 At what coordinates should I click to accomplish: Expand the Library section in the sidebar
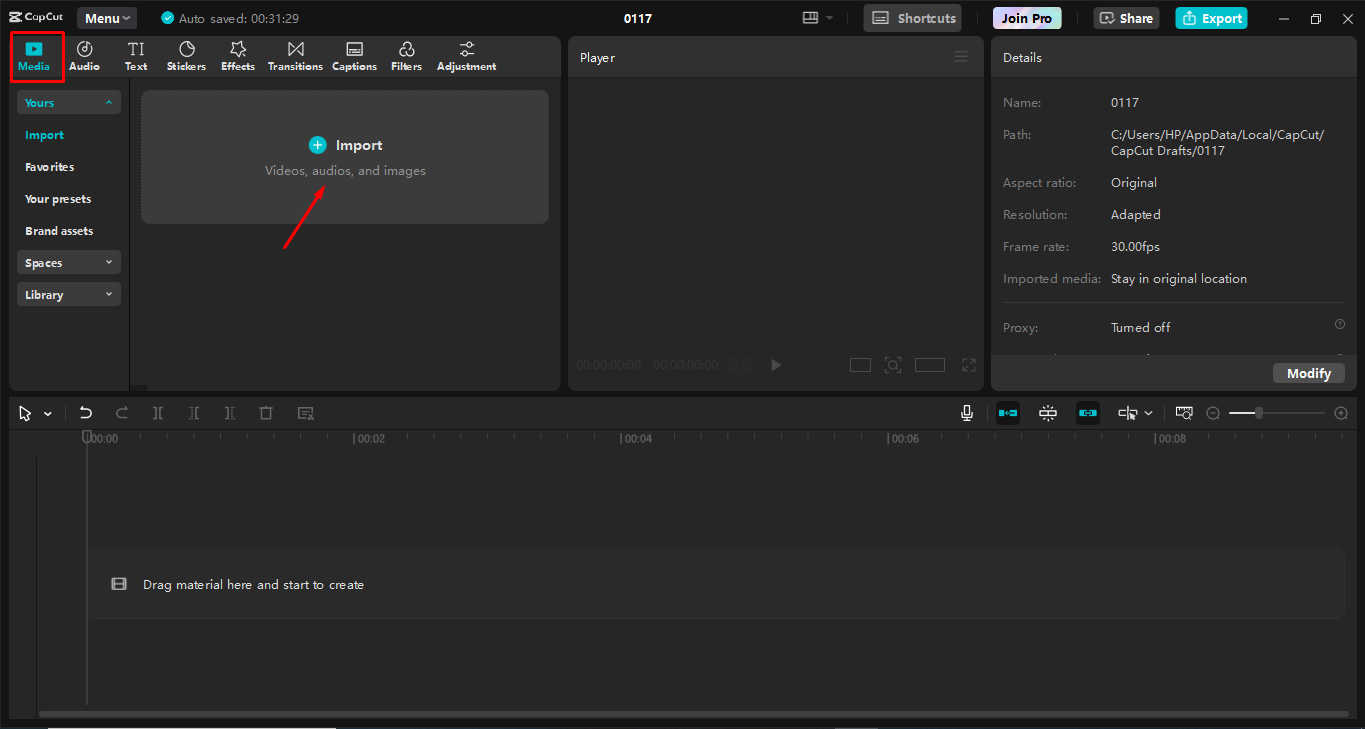pyautogui.click(x=68, y=293)
